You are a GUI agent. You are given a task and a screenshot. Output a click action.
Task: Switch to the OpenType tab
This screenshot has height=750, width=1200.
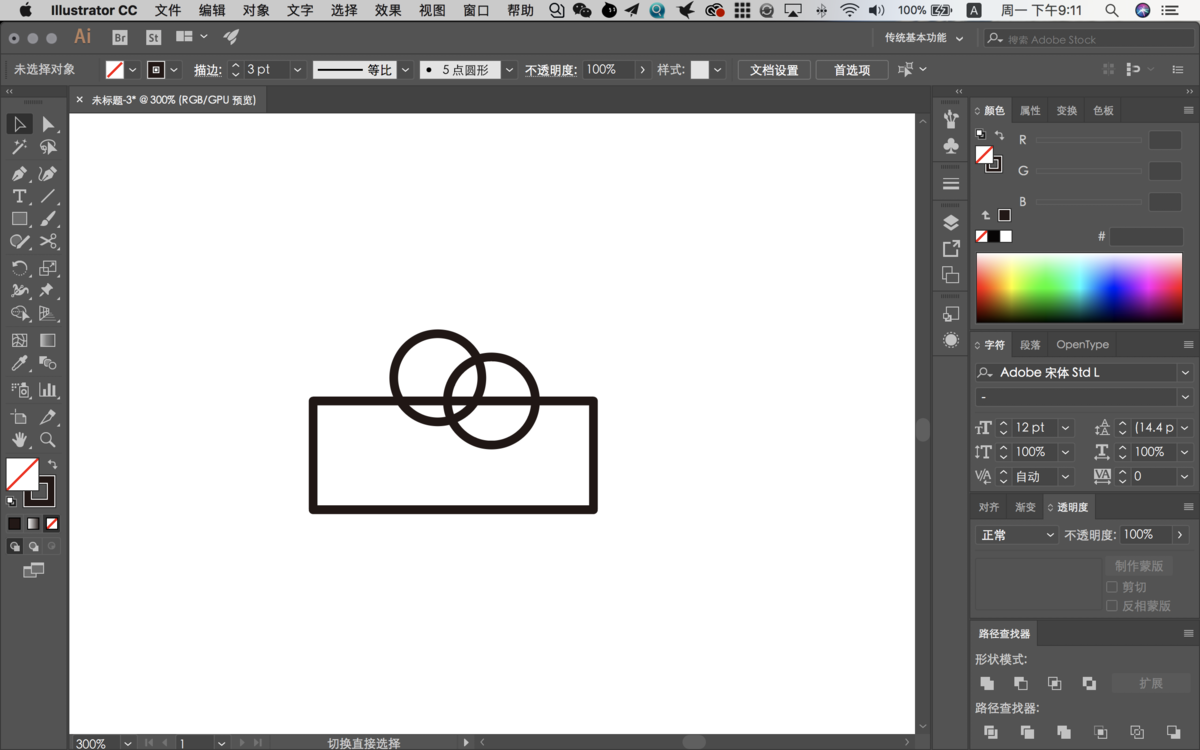coord(1082,345)
